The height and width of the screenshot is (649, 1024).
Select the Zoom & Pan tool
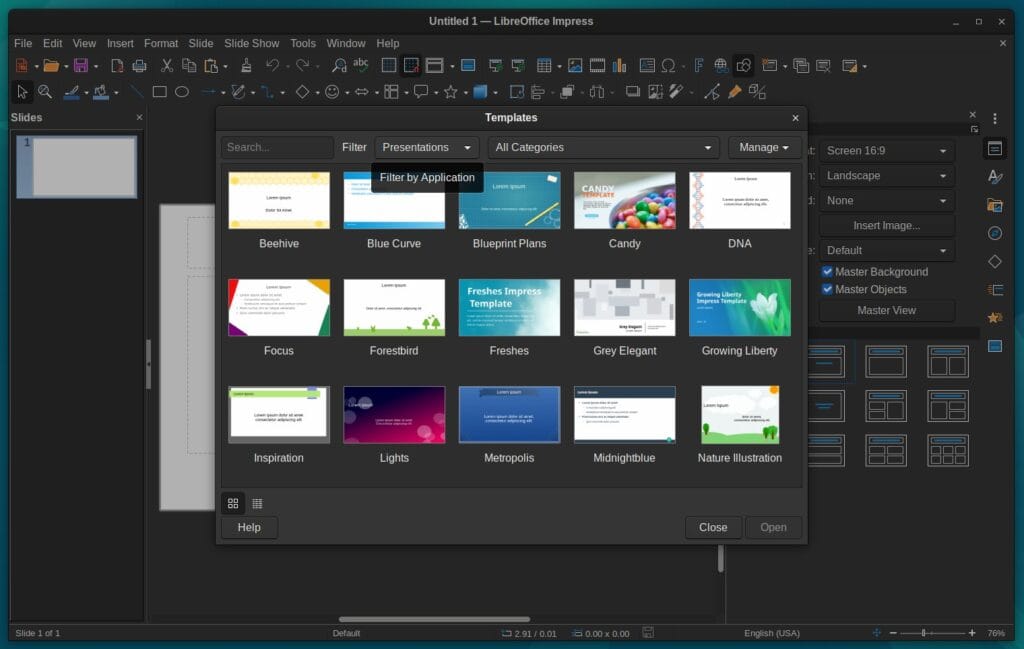(46, 92)
